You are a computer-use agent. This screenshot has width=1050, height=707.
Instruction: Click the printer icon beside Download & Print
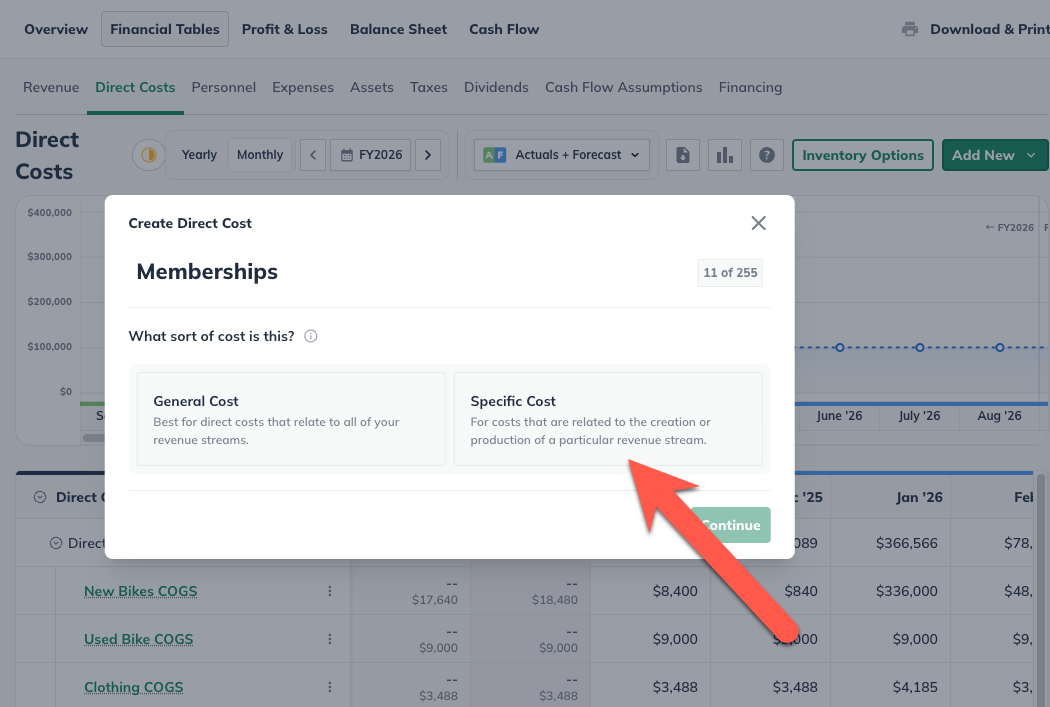click(909, 29)
